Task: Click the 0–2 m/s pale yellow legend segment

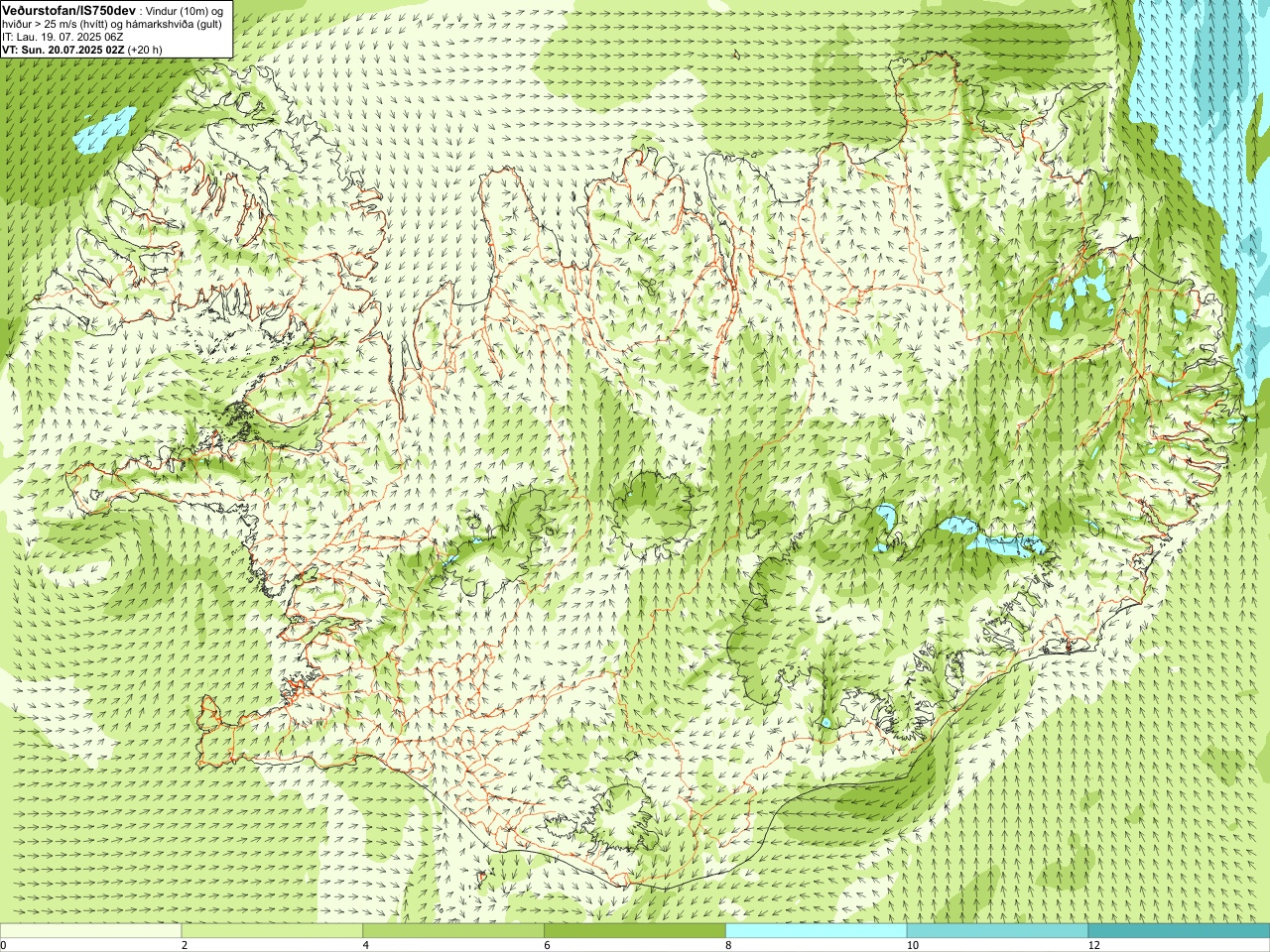Action: tap(90, 931)
